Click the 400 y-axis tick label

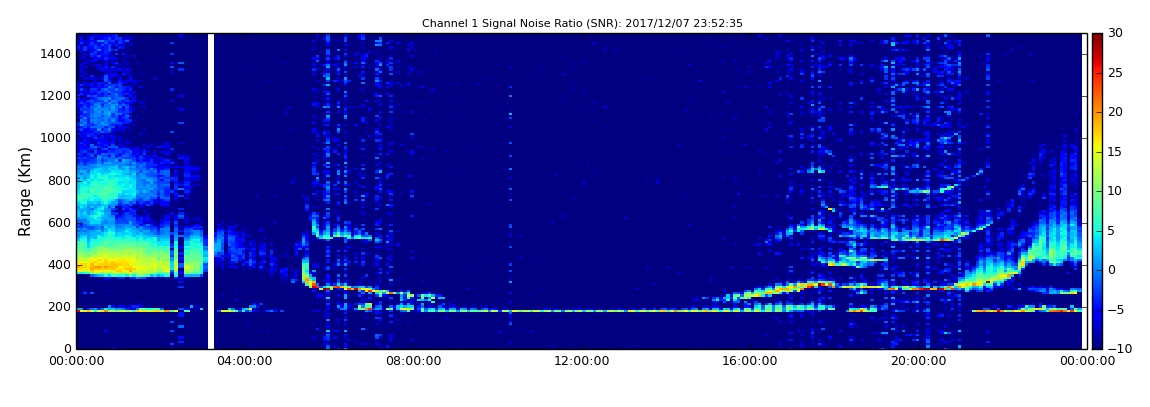[59, 265]
